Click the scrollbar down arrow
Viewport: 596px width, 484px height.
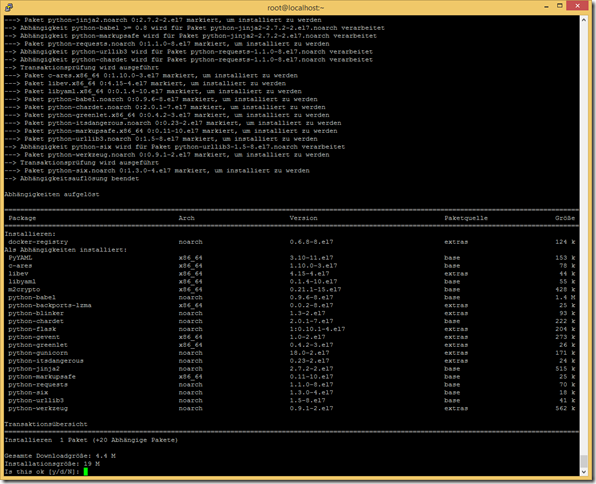(x=584, y=472)
